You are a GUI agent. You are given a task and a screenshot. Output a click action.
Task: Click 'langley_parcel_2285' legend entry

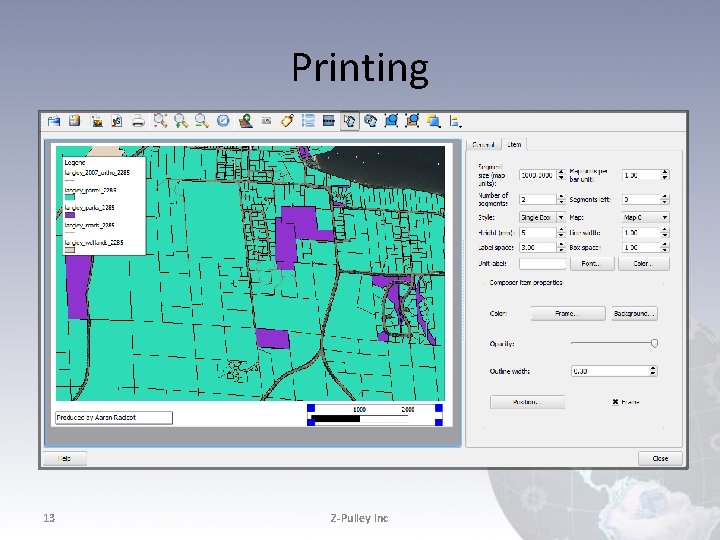tap(90, 190)
